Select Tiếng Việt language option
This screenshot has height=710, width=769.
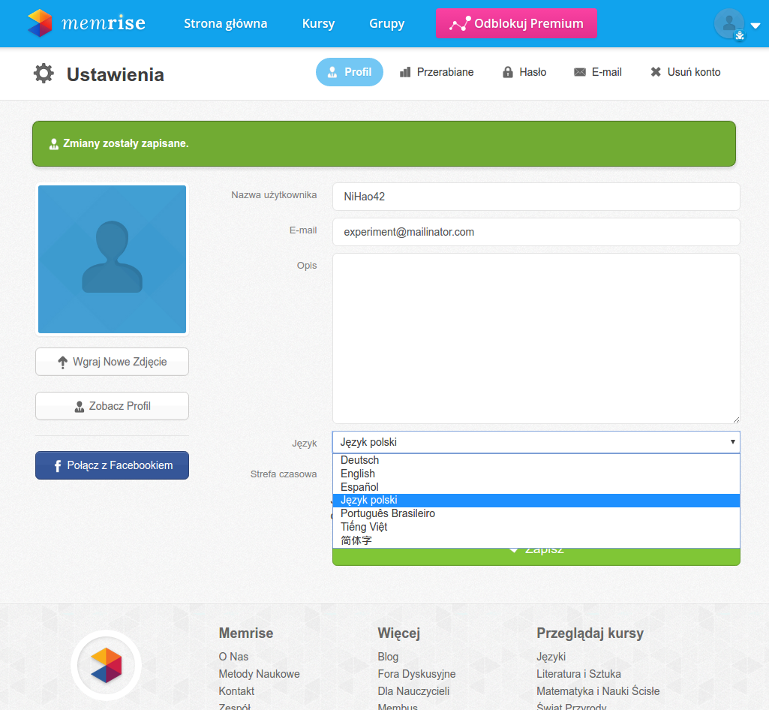pos(536,527)
